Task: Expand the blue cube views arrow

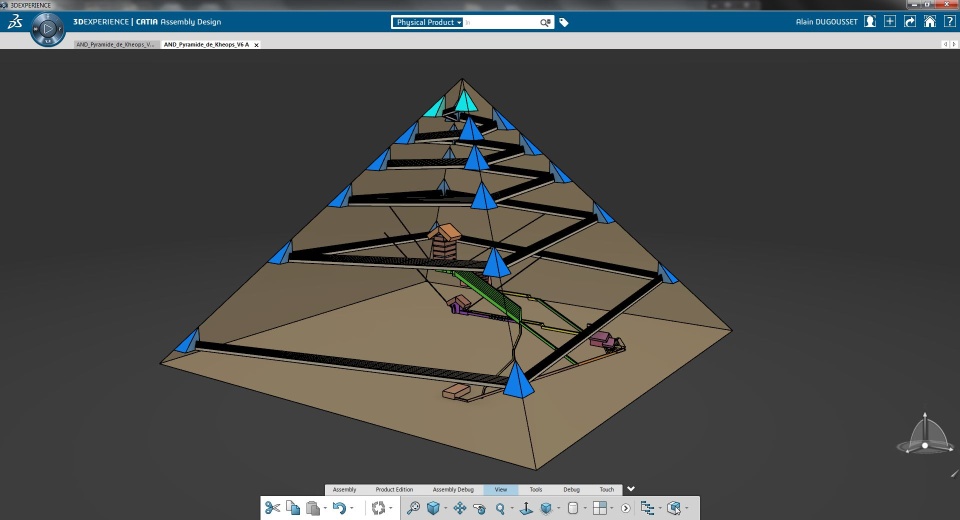Action: coord(445,508)
